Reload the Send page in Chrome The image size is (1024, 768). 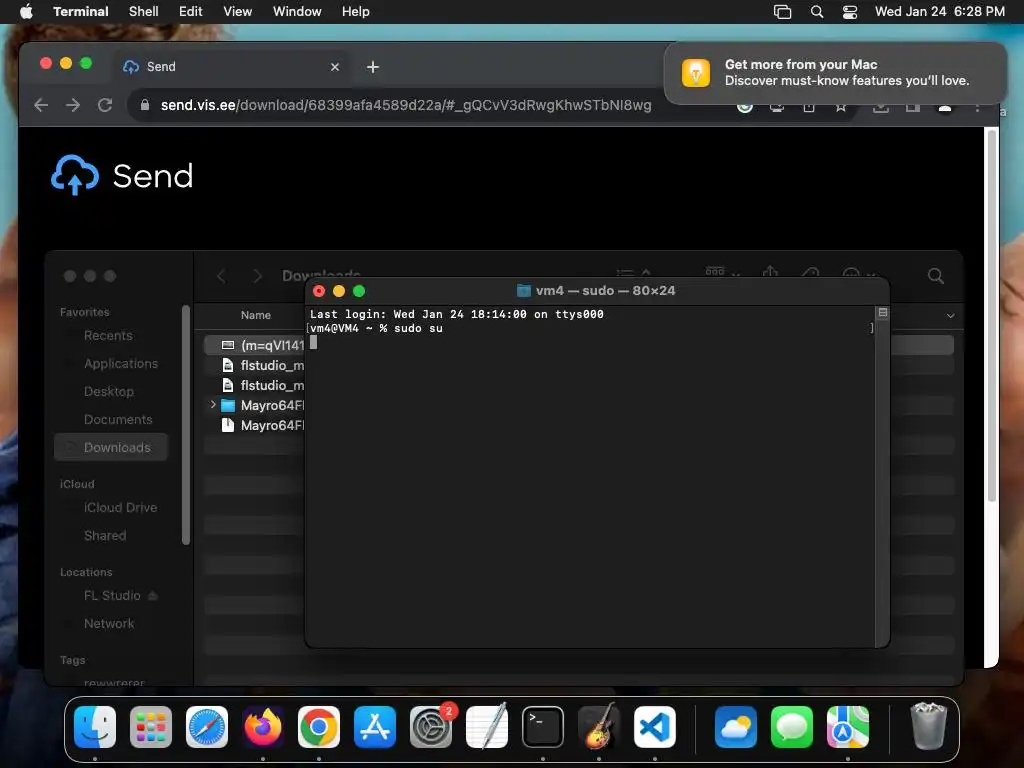(104, 105)
